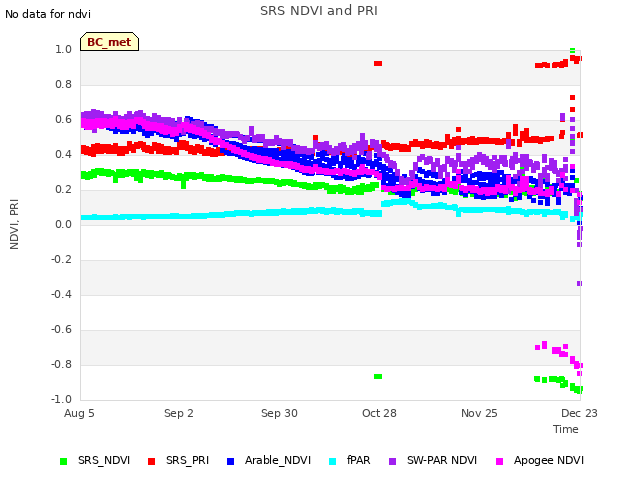
Task: Click the Sep 30 x-axis tick label
Action: point(279,413)
